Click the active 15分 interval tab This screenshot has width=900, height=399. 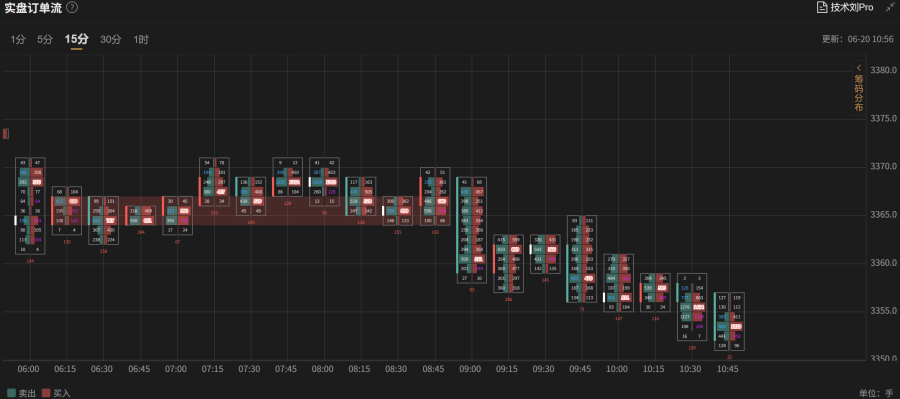pos(76,40)
